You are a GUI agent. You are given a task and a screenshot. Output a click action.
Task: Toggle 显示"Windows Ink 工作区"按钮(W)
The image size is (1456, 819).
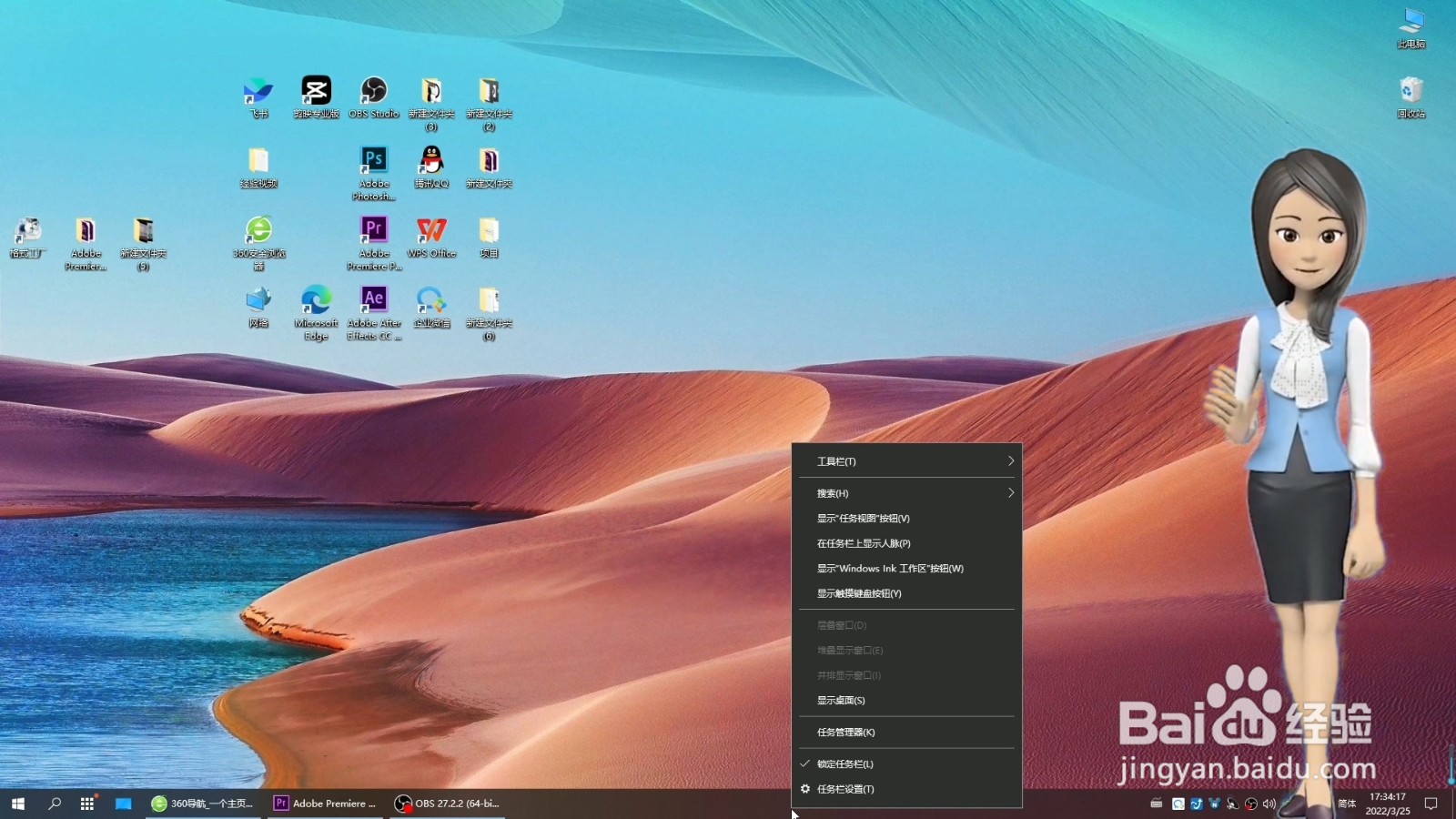click(x=906, y=568)
